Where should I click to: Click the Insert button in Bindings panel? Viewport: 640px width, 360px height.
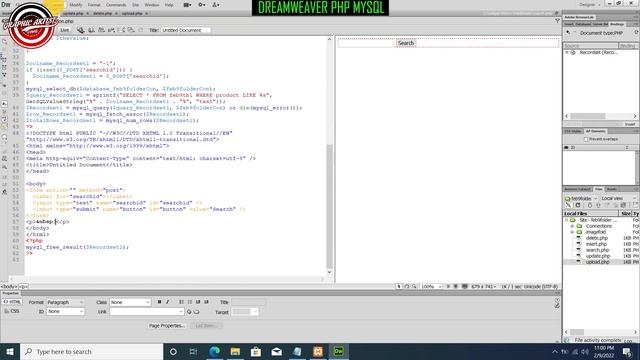coord(630,124)
